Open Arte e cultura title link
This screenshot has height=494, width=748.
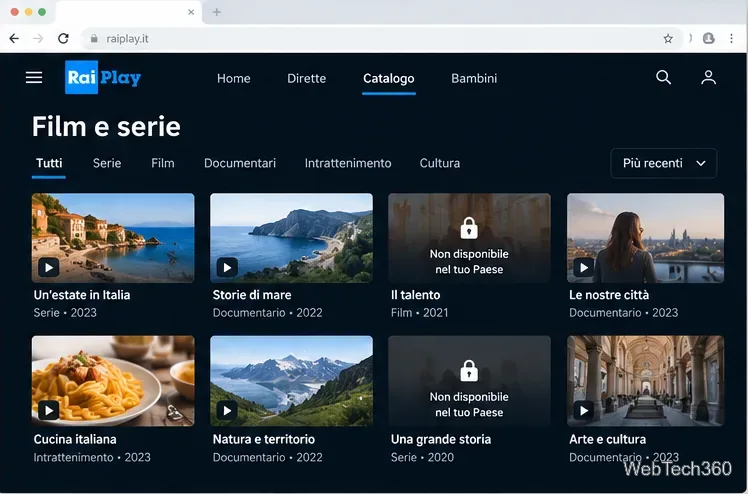coord(608,439)
